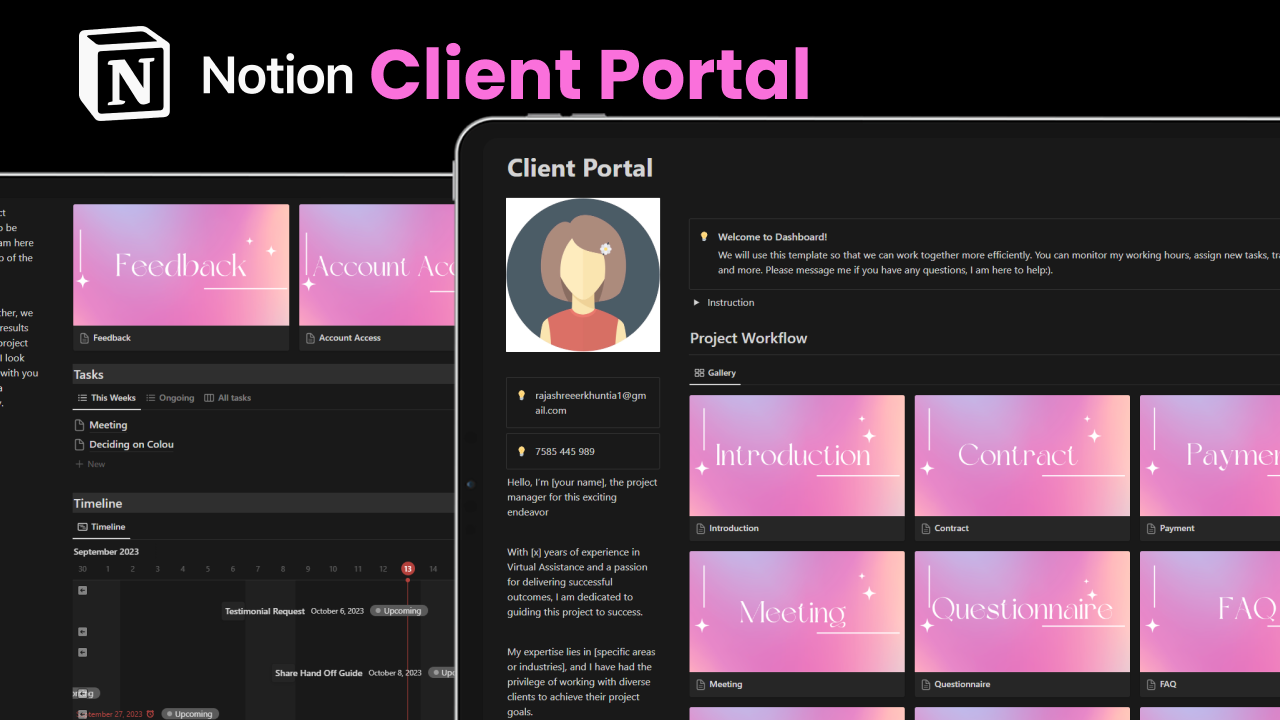The height and width of the screenshot is (720, 1280).
Task: Click the lightbulb icon in Welcome callout
Action: tap(703, 238)
